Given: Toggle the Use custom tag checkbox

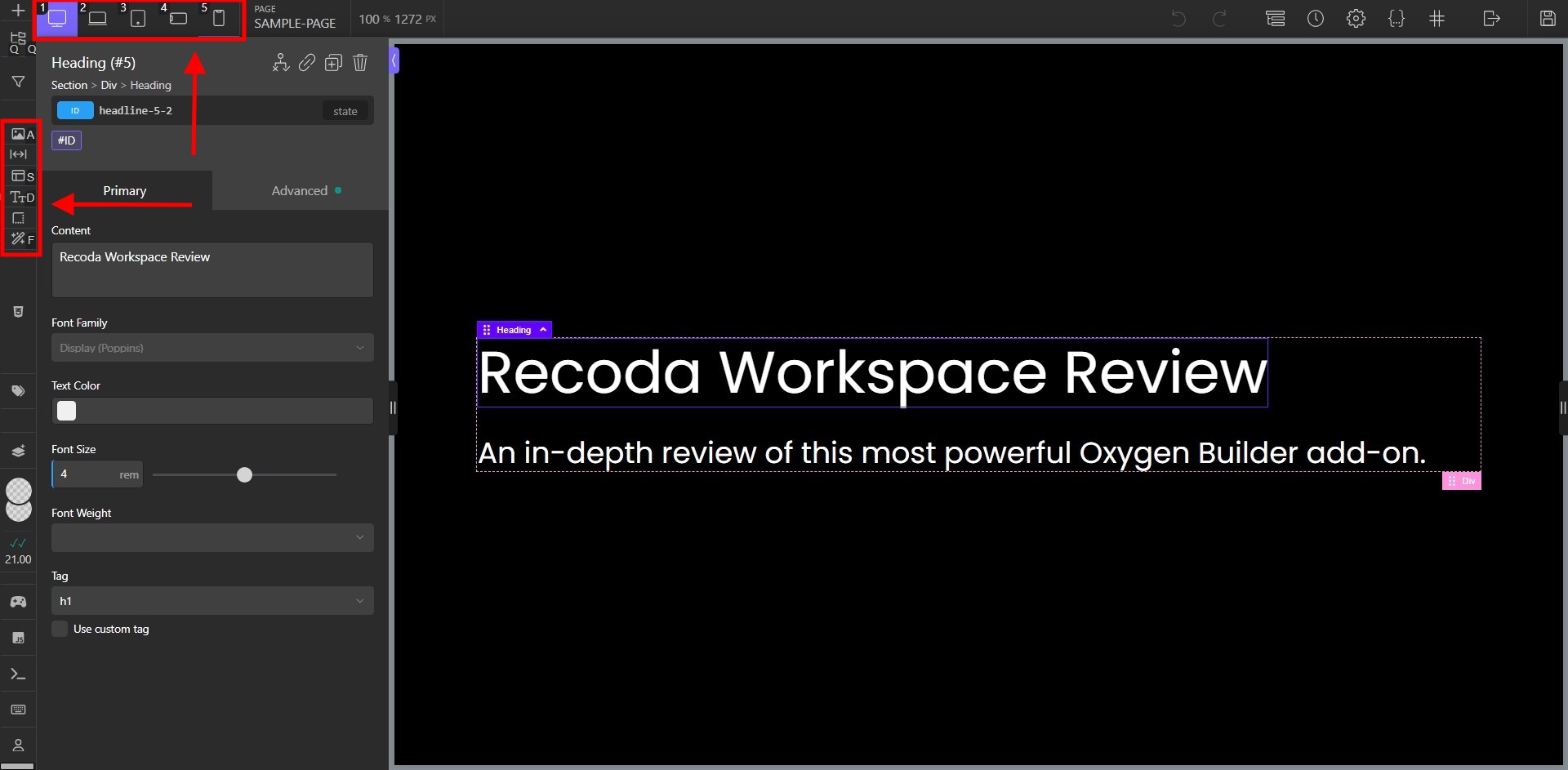Looking at the screenshot, I should (x=60, y=629).
